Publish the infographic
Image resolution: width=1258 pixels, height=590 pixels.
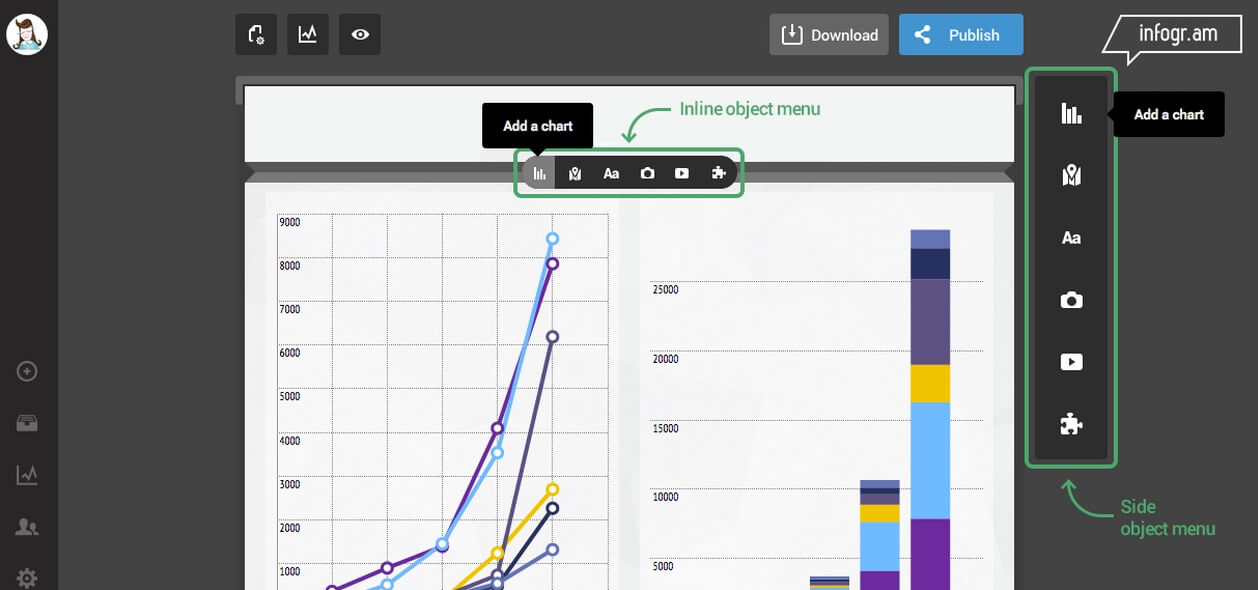click(x=960, y=35)
